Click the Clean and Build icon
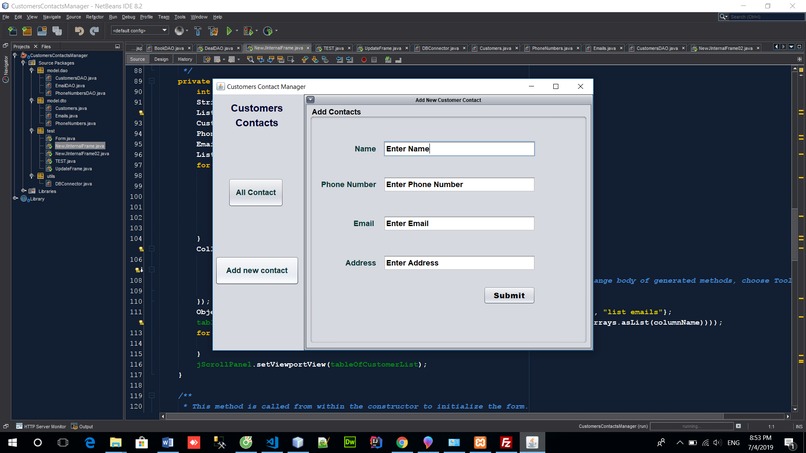 (x=213, y=31)
